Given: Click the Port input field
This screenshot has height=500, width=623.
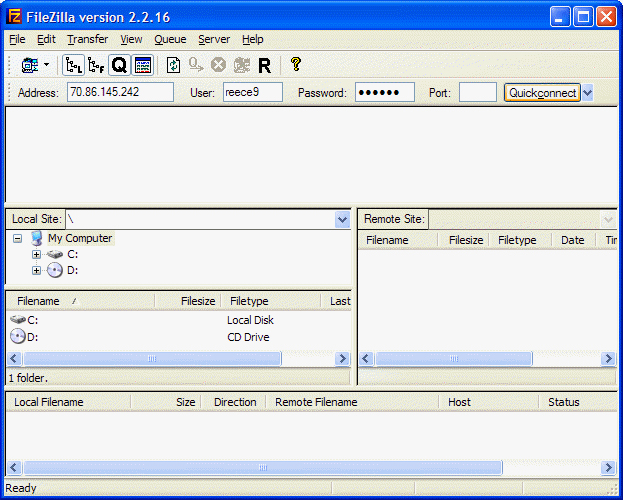Looking at the screenshot, I should (x=478, y=92).
